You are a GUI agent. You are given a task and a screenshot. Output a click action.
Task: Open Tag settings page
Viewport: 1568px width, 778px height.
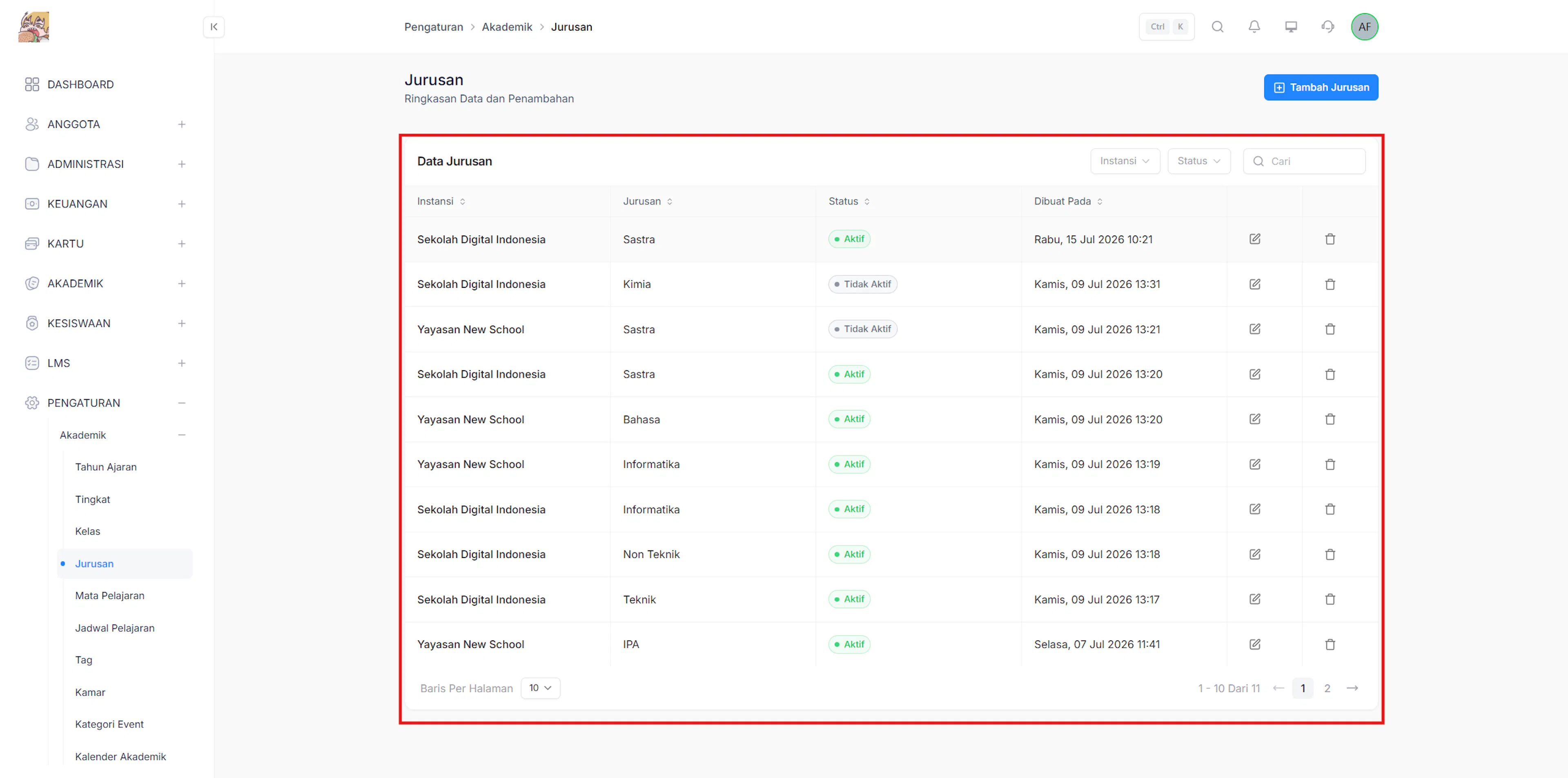pyautogui.click(x=83, y=660)
